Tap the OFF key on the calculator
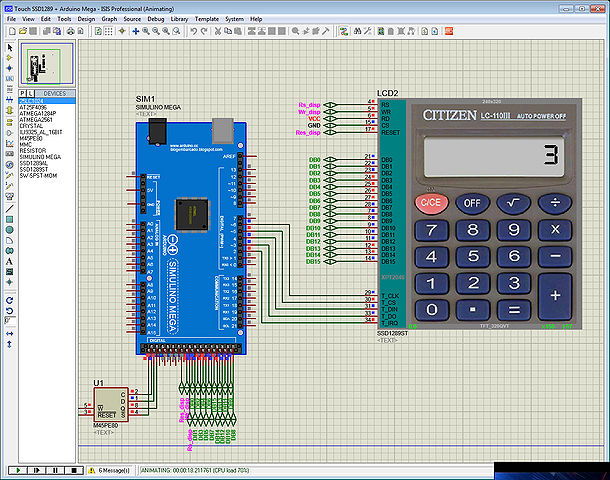 pos(472,203)
